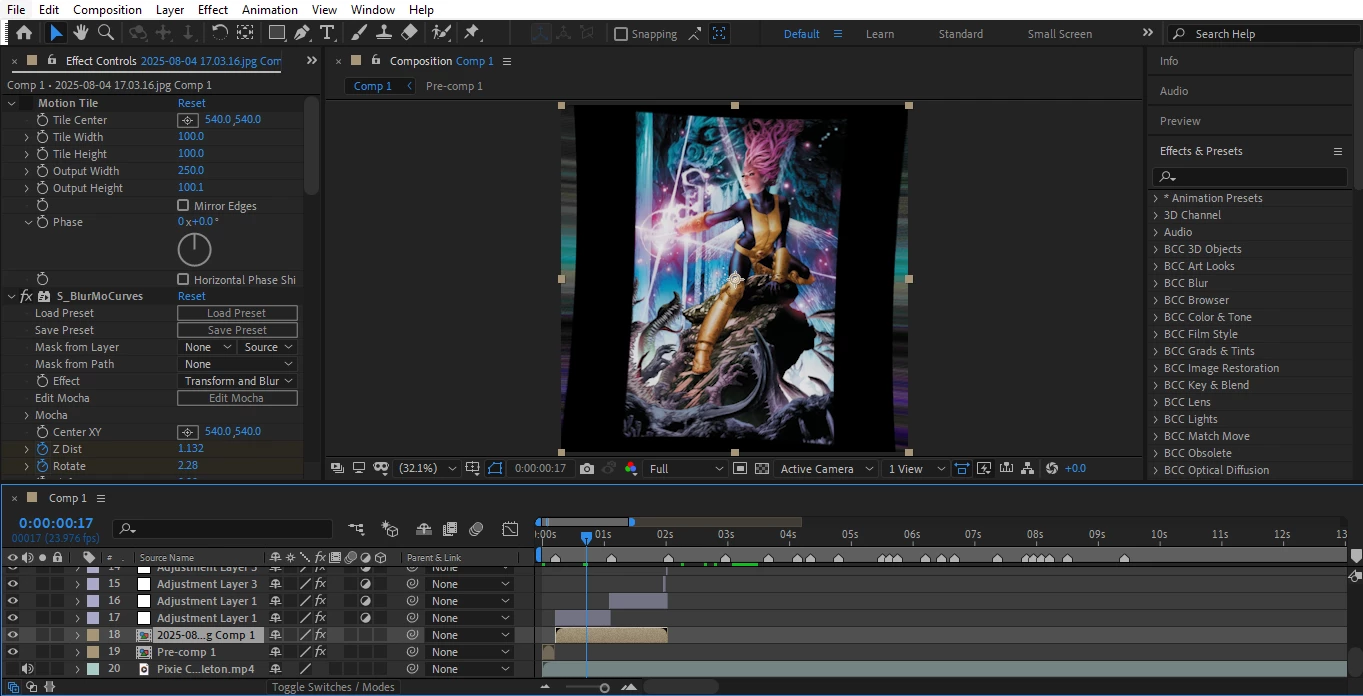Screen dimensions: 1363x696
Task: Check Horizontal Phase Shift option
Action: (183, 280)
